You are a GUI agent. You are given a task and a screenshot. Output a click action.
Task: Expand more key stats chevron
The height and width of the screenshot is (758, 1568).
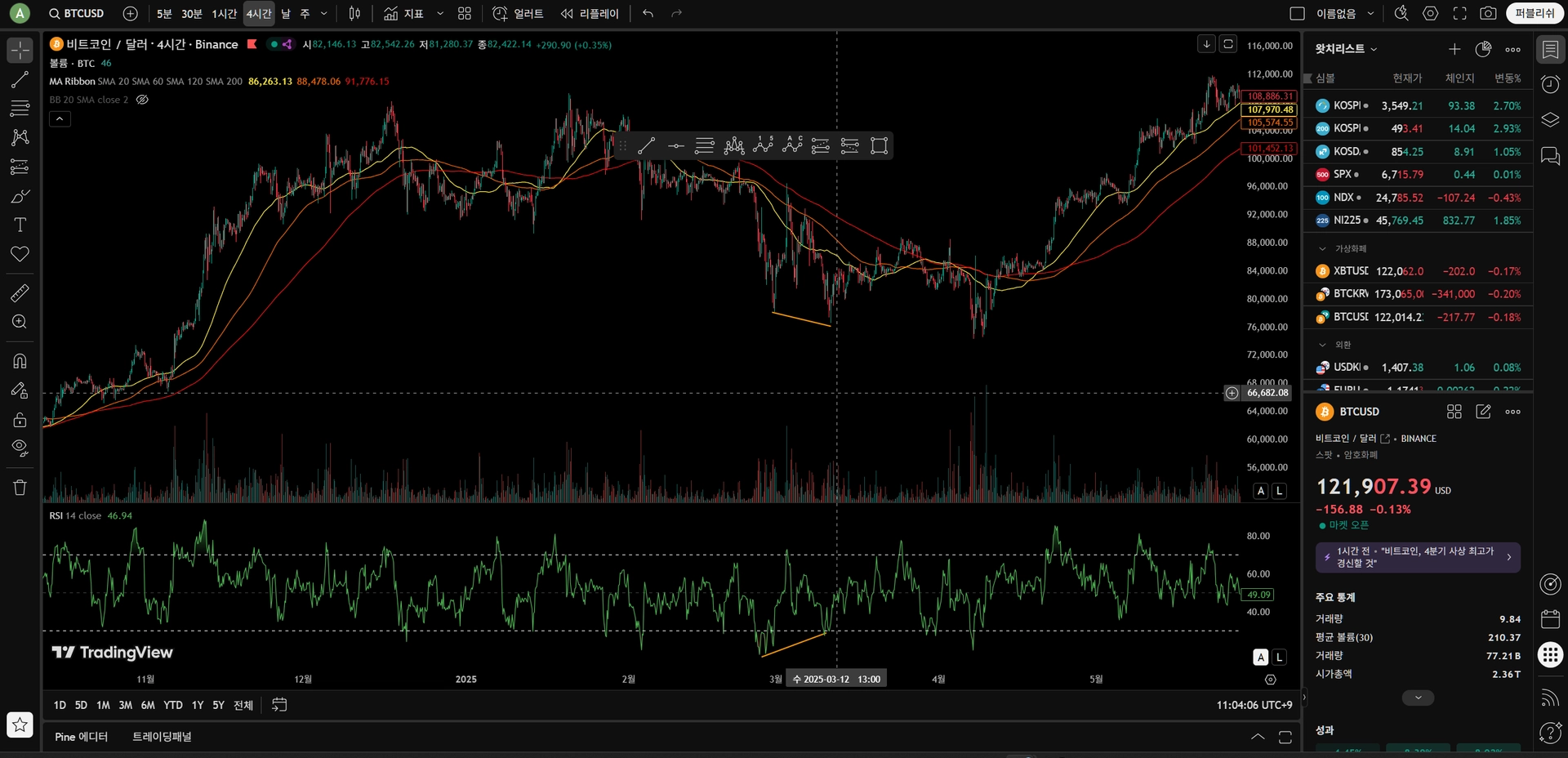(x=1418, y=698)
